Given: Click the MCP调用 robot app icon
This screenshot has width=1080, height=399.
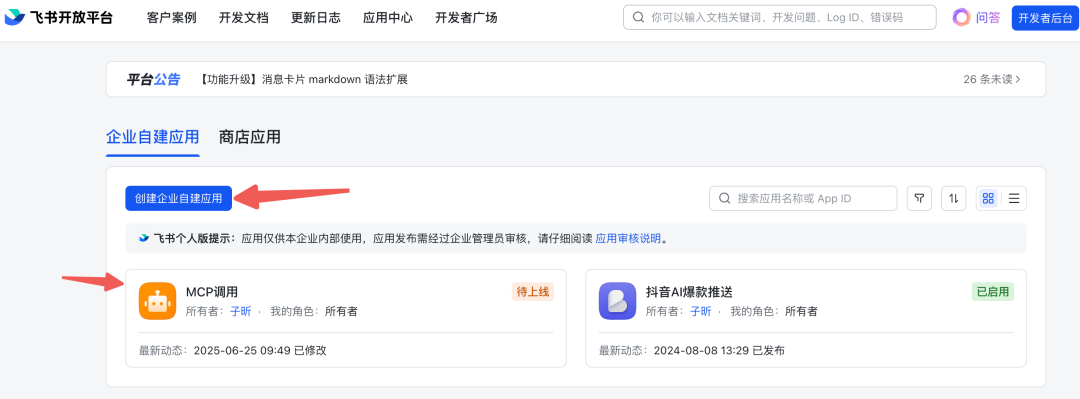Looking at the screenshot, I should tap(158, 301).
